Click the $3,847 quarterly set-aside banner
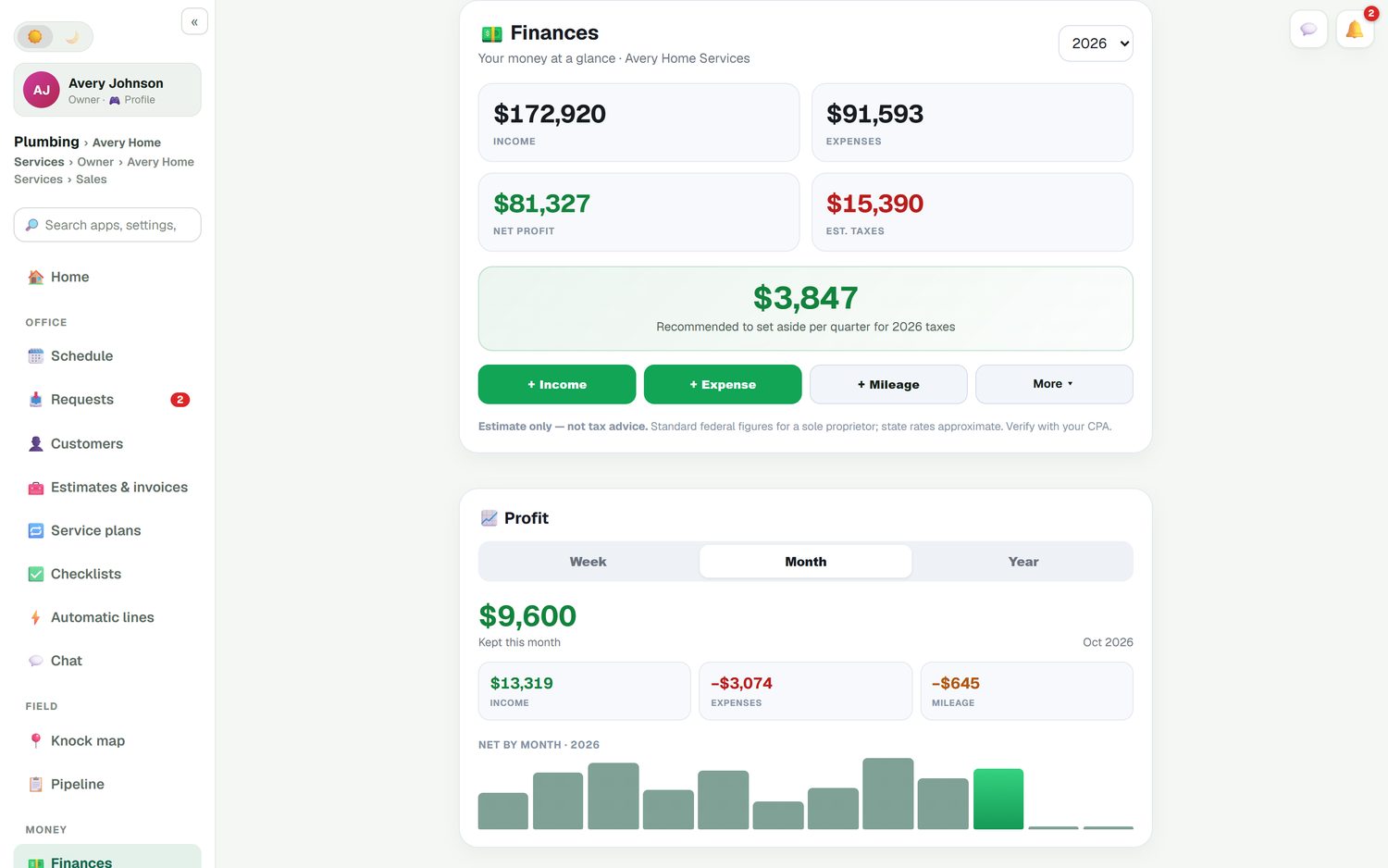 (x=805, y=308)
